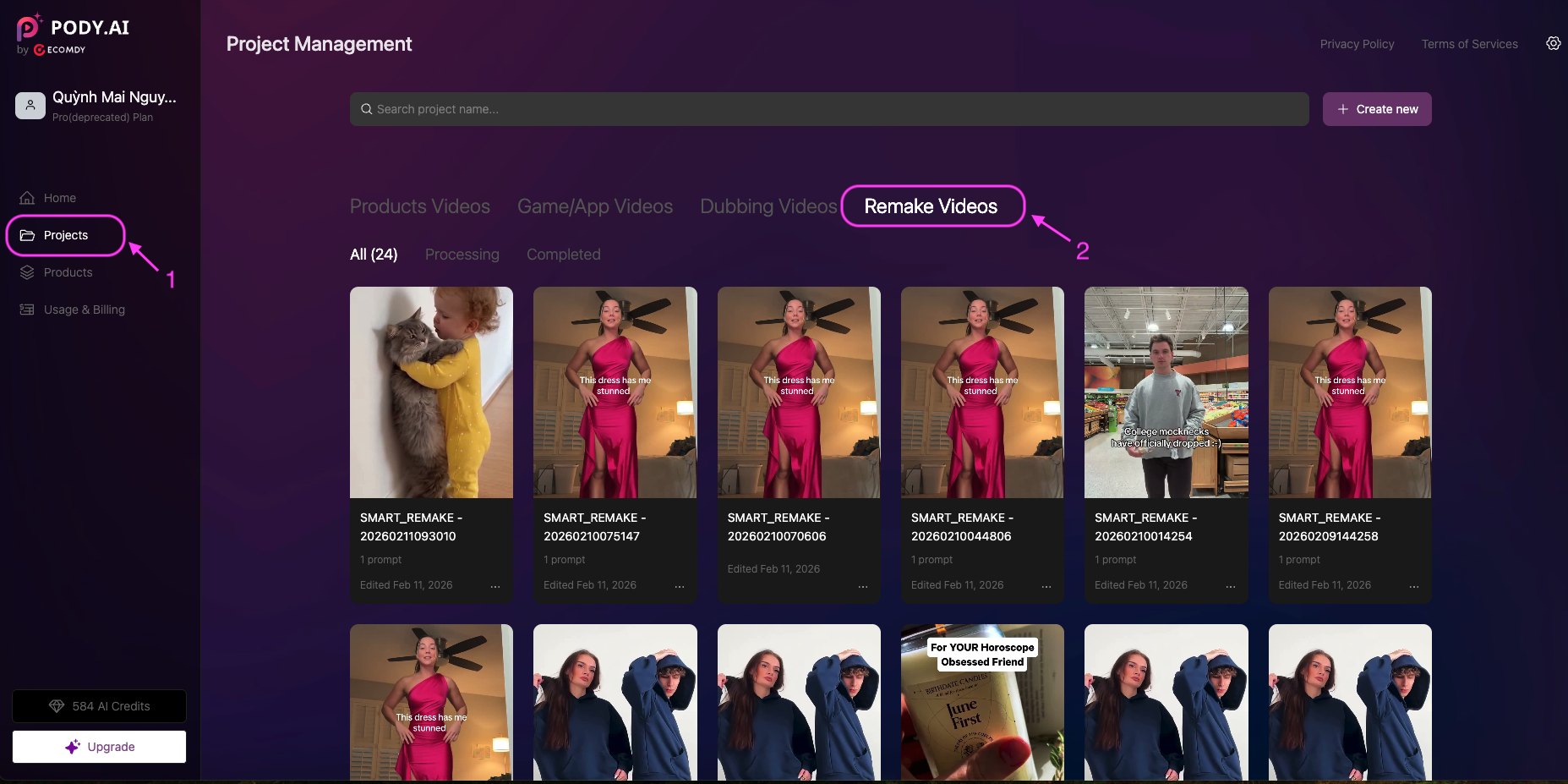
Task: Switch to the Dubbing Videos tab
Action: click(768, 206)
